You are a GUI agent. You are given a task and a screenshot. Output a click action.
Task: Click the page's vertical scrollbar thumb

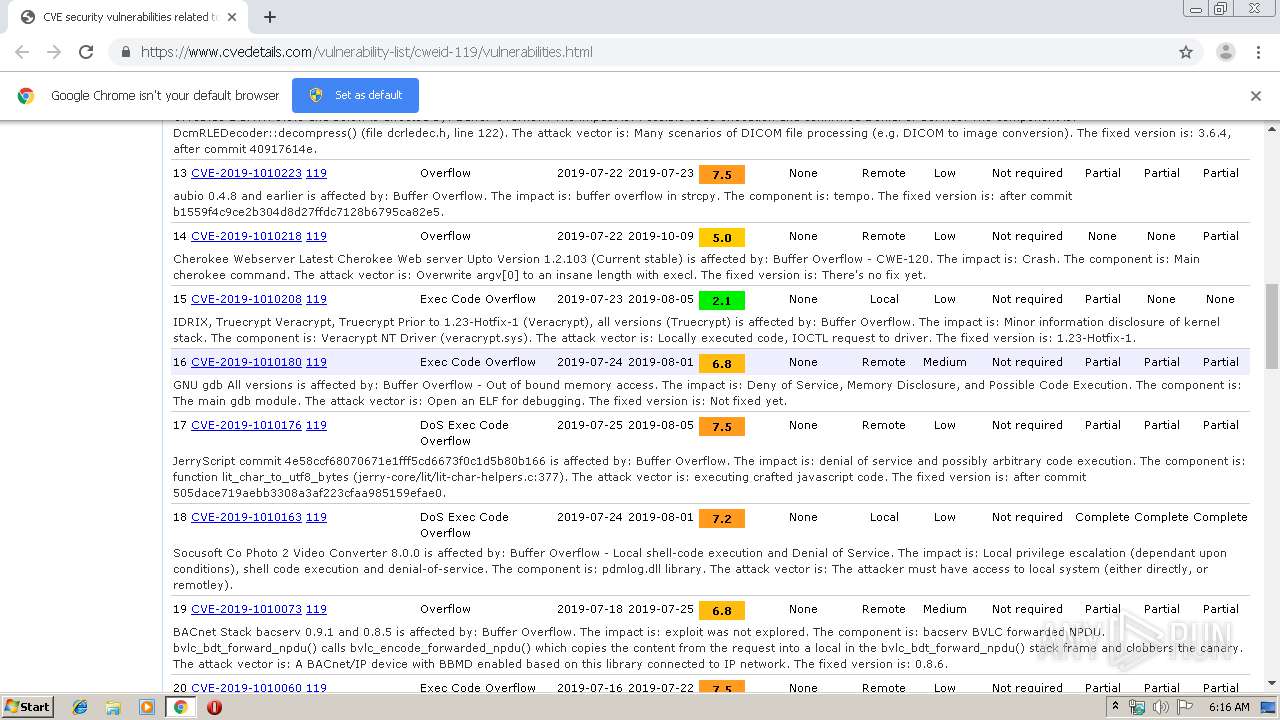click(x=1272, y=325)
